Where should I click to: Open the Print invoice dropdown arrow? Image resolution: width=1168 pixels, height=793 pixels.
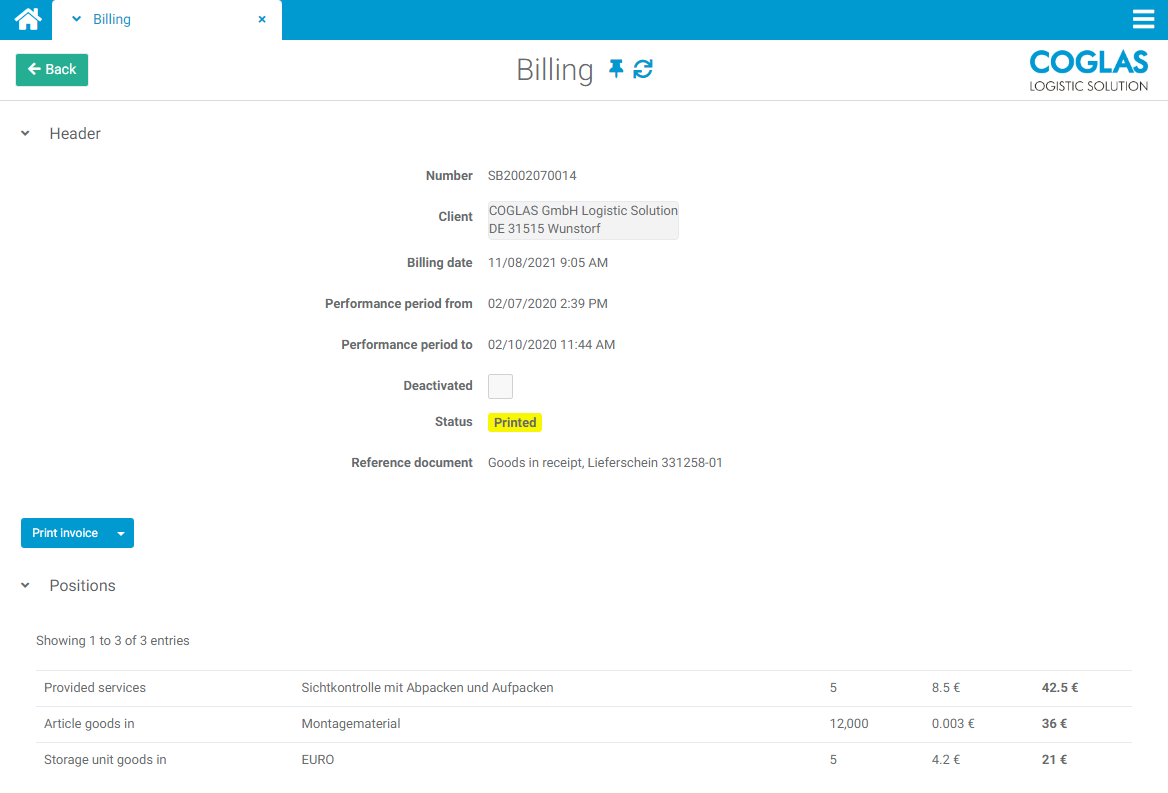[121, 534]
